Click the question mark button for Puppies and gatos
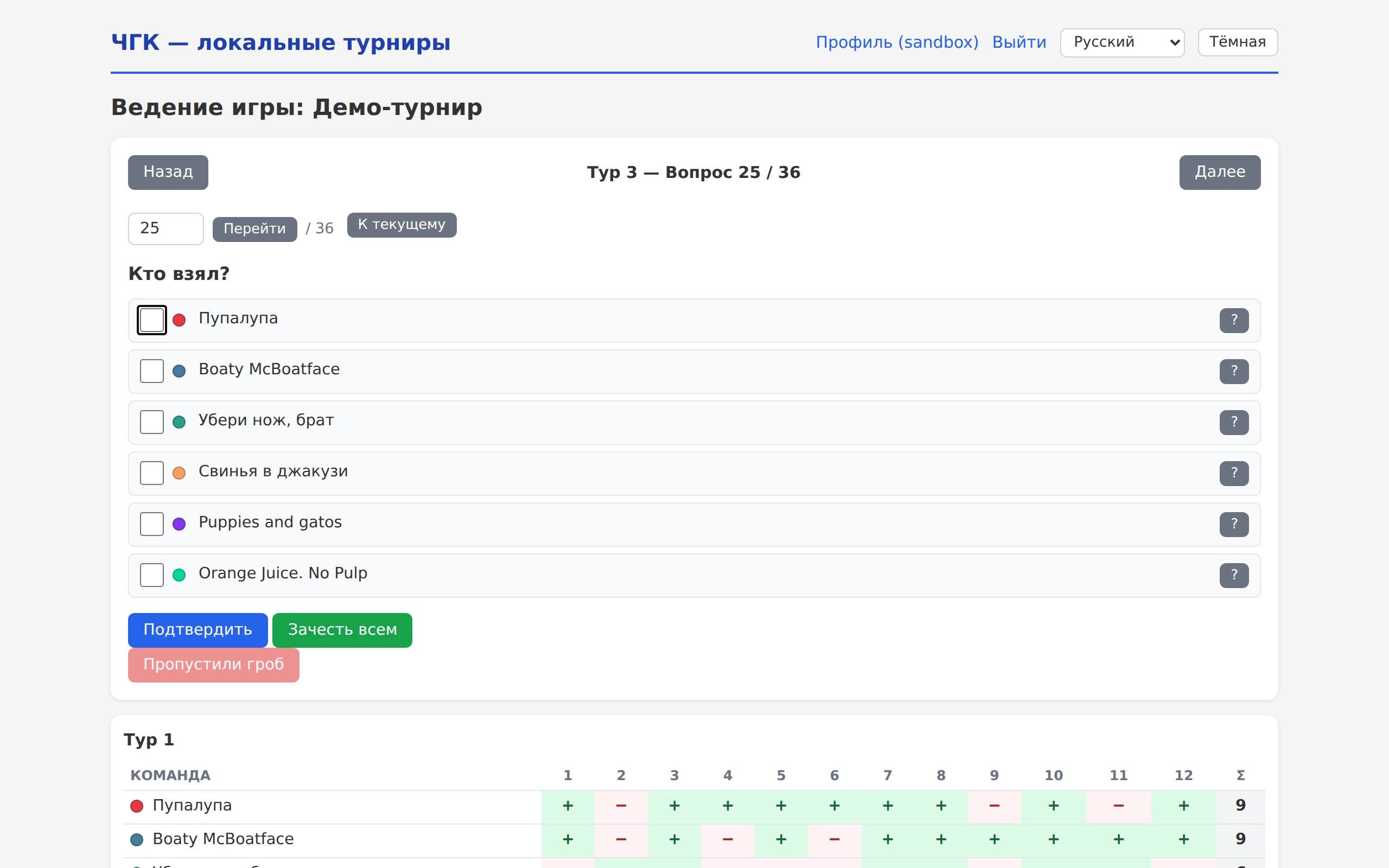 tap(1234, 524)
